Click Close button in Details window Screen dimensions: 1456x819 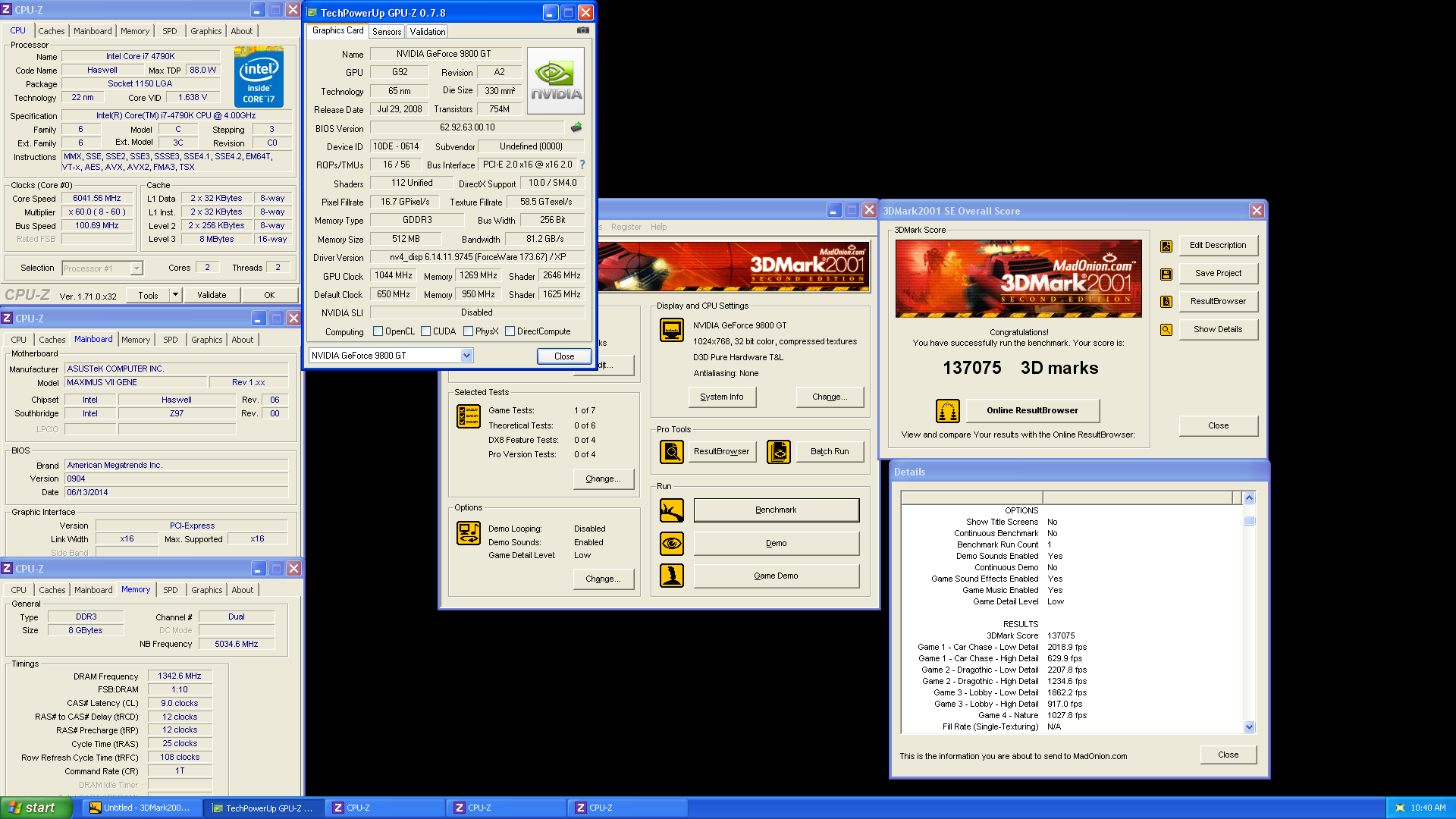[1228, 755]
